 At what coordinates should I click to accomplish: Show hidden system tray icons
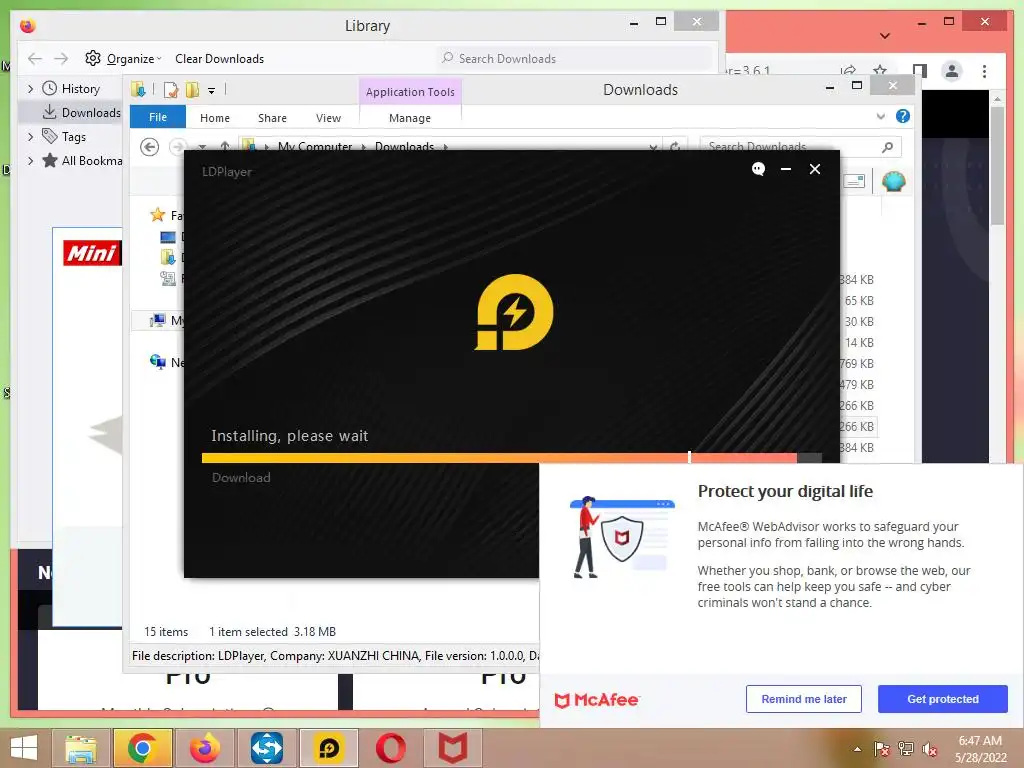857,749
